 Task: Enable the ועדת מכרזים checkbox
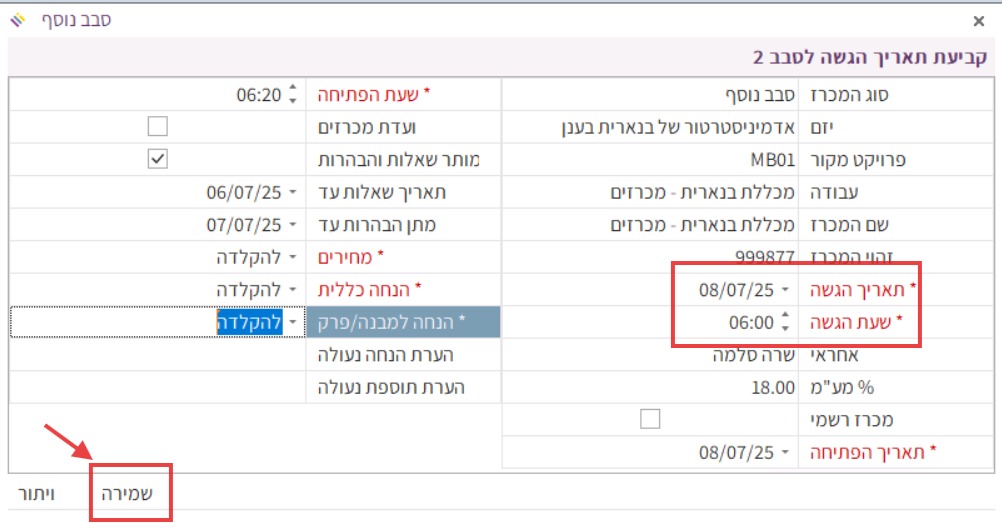coord(157,127)
